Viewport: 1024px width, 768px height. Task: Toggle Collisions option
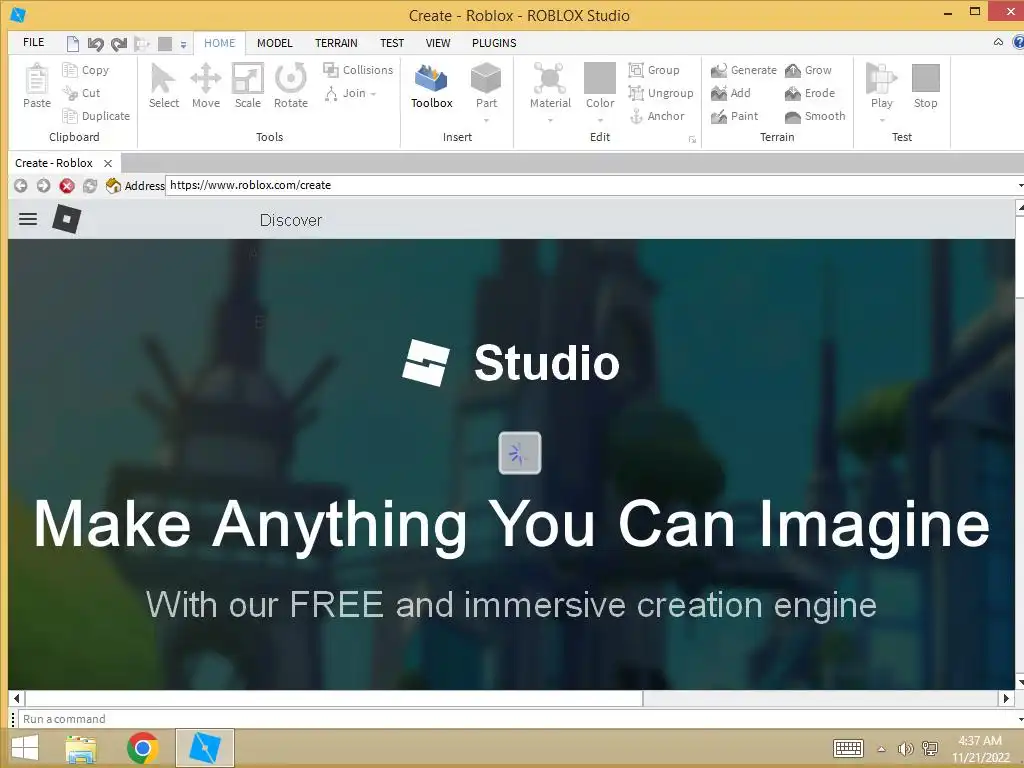point(358,70)
